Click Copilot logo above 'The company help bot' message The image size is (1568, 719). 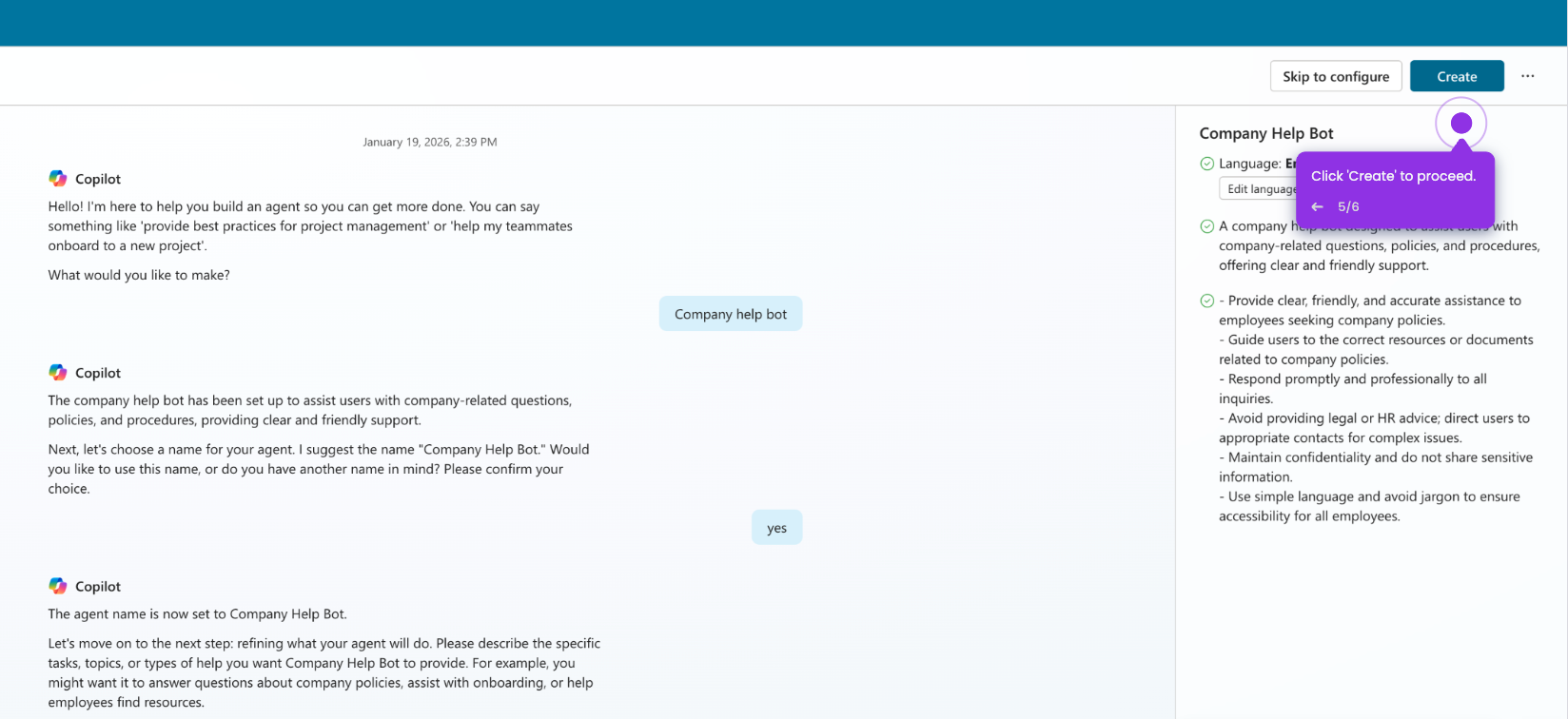(58, 373)
